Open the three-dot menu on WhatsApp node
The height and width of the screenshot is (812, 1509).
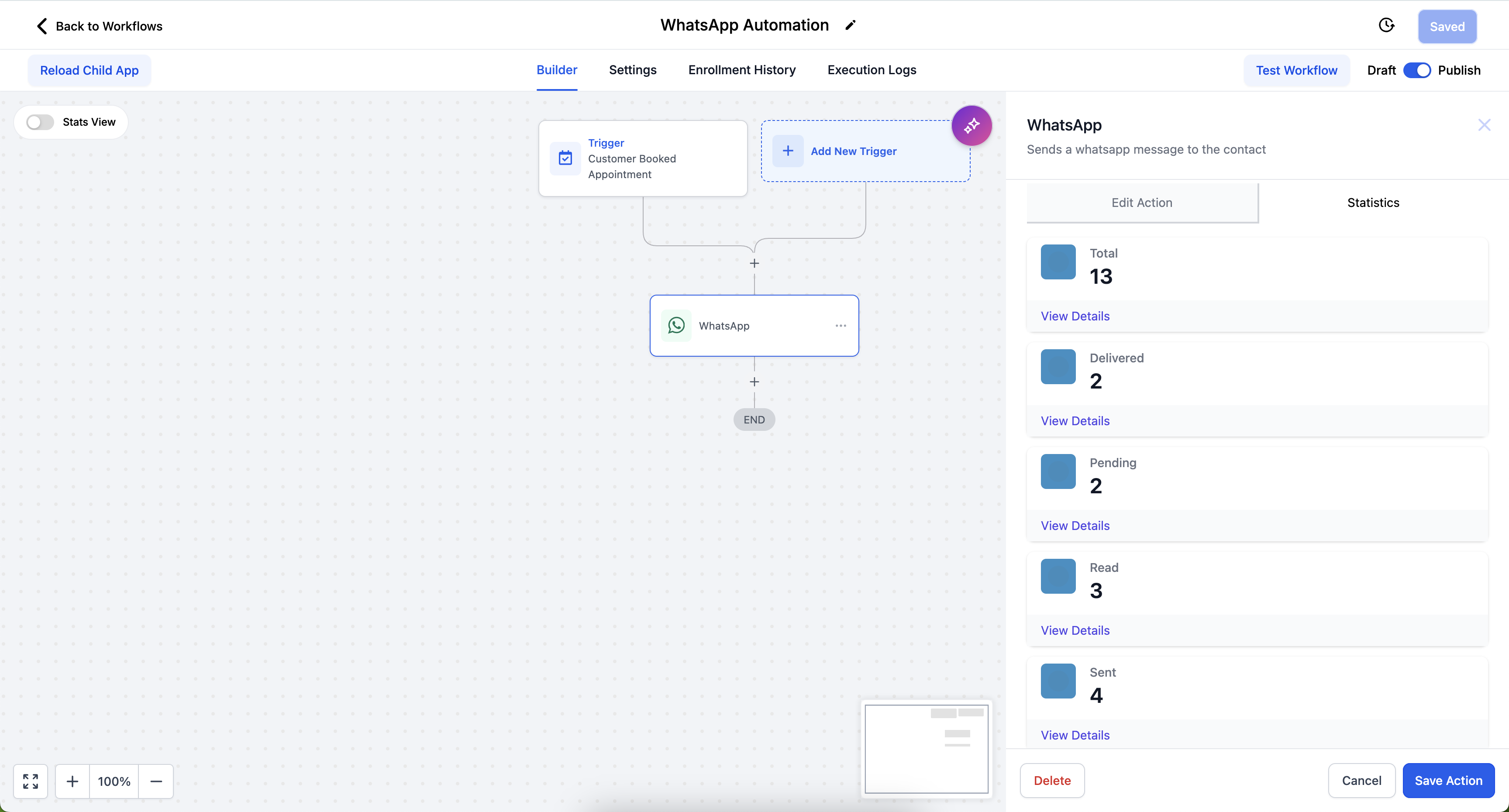[x=841, y=326]
